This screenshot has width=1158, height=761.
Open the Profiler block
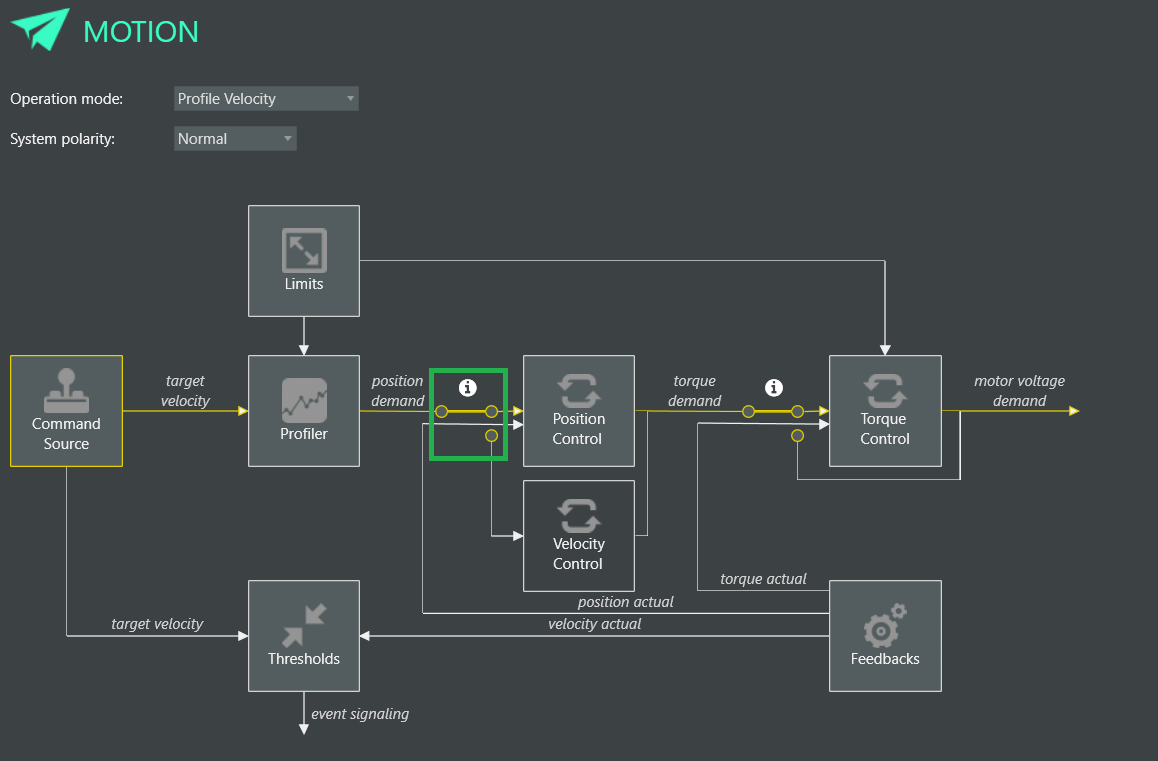(304, 411)
